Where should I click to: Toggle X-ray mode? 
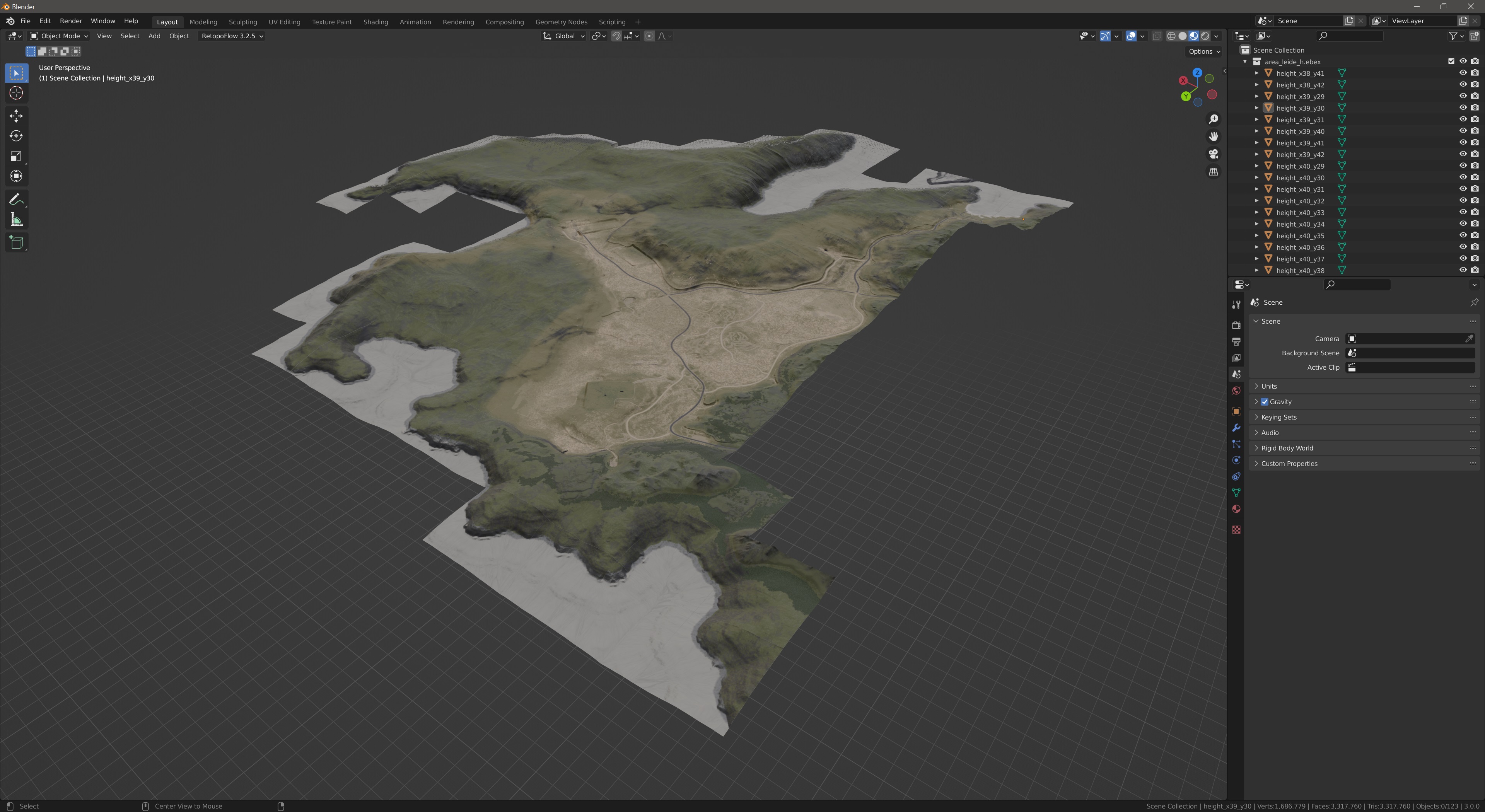tap(1157, 36)
